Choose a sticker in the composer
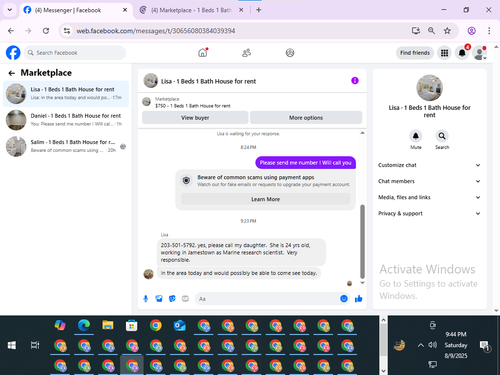This screenshot has height=375, width=500. tap(172, 299)
